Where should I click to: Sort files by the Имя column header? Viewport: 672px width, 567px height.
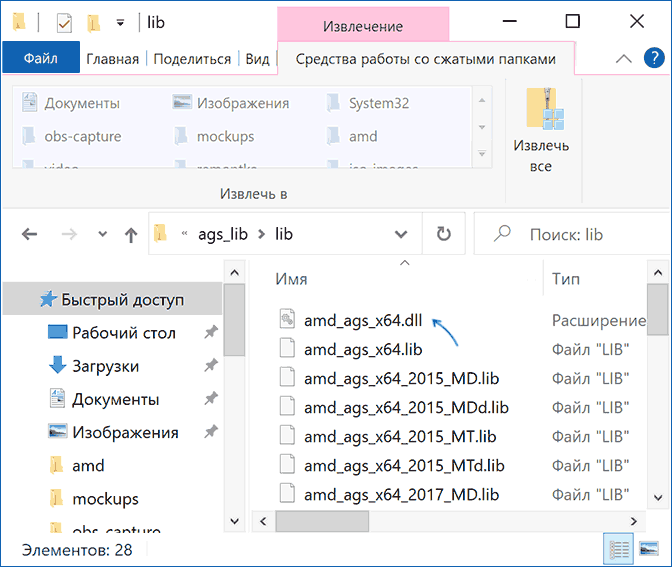[291, 279]
